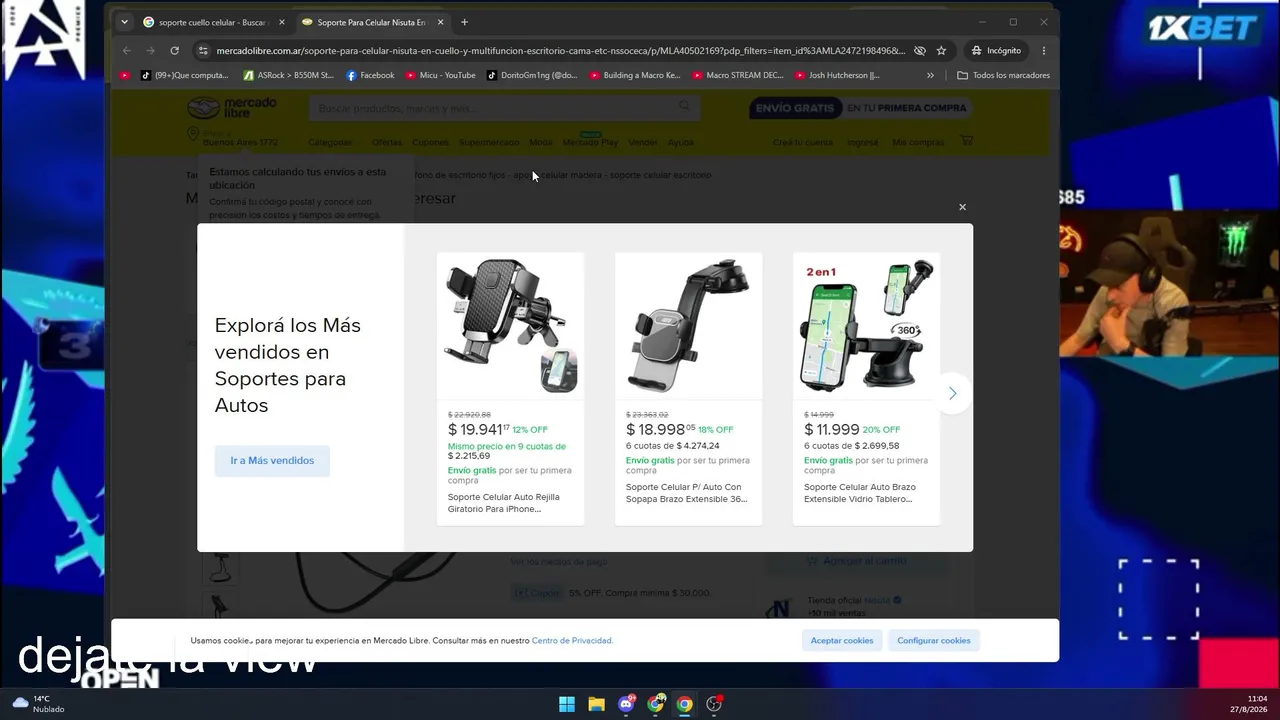Open Discord from the taskbar

click(626, 704)
